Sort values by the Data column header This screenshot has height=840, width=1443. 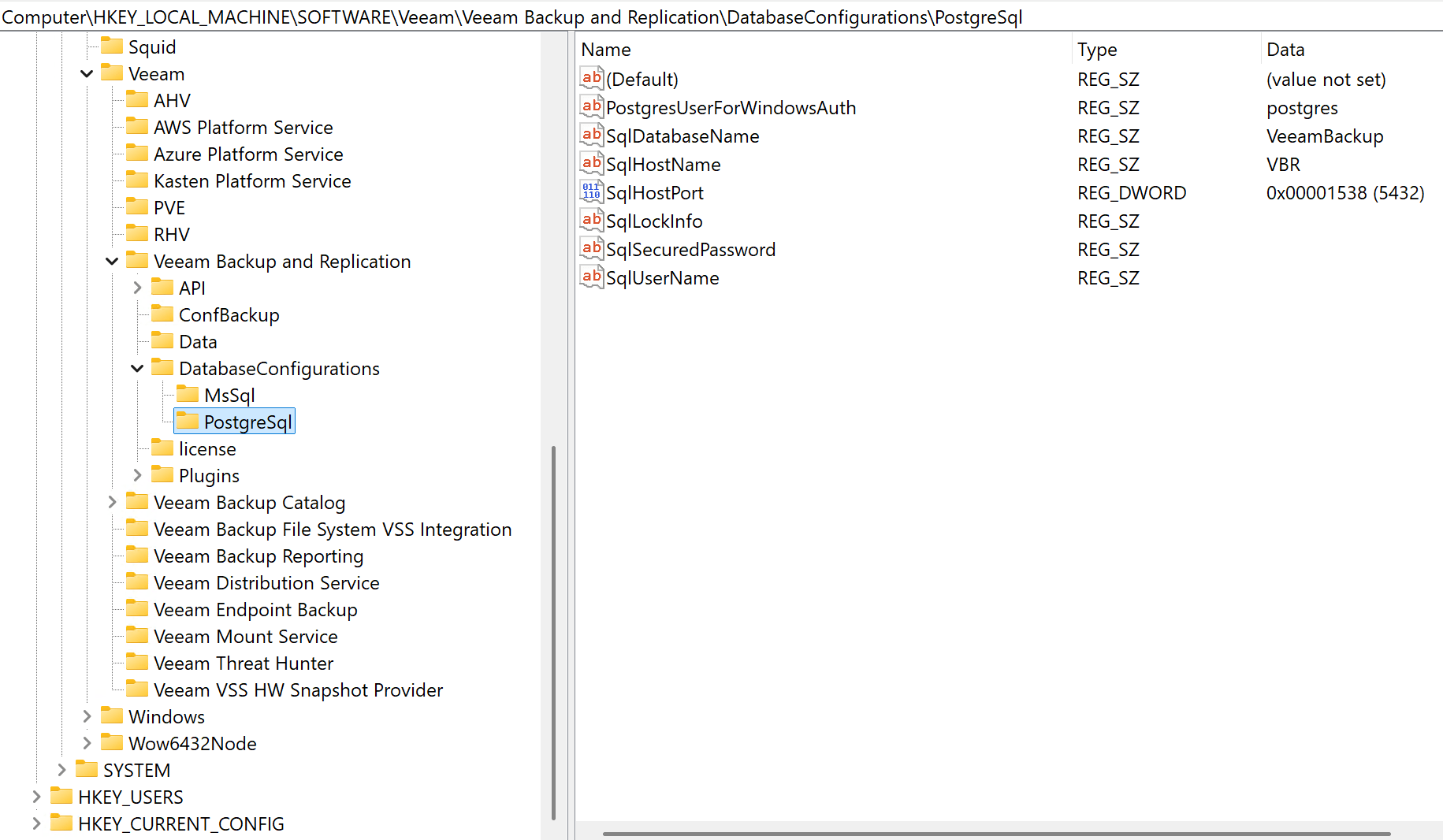click(1351, 49)
